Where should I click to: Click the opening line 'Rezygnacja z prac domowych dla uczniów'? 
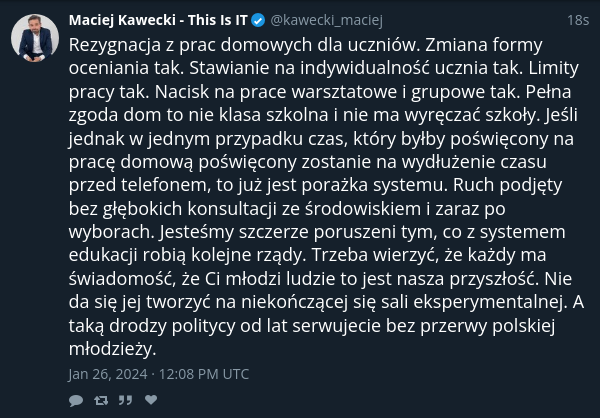pyautogui.click(x=245, y=45)
